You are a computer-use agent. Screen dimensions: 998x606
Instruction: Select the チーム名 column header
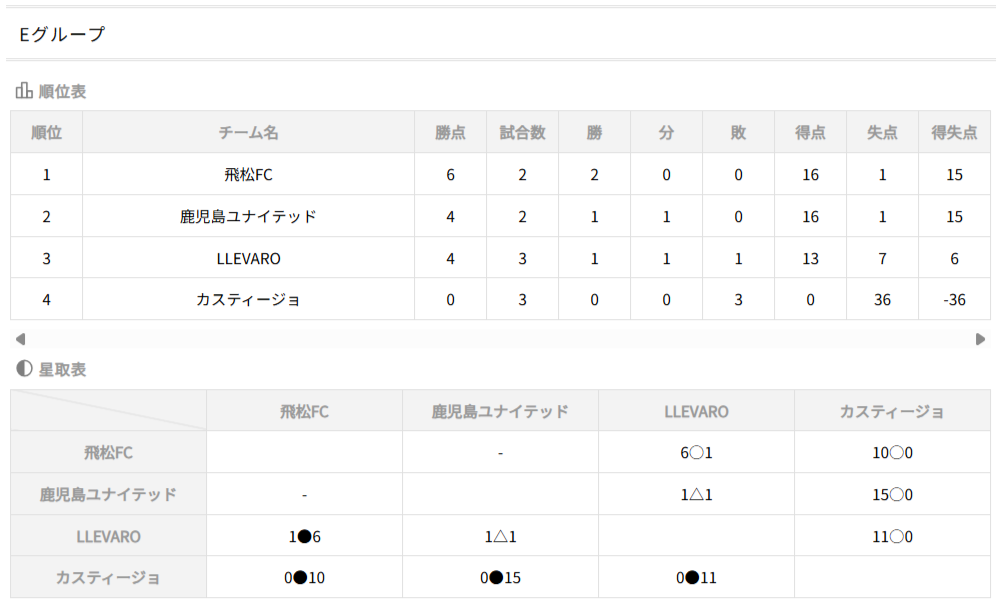point(248,132)
